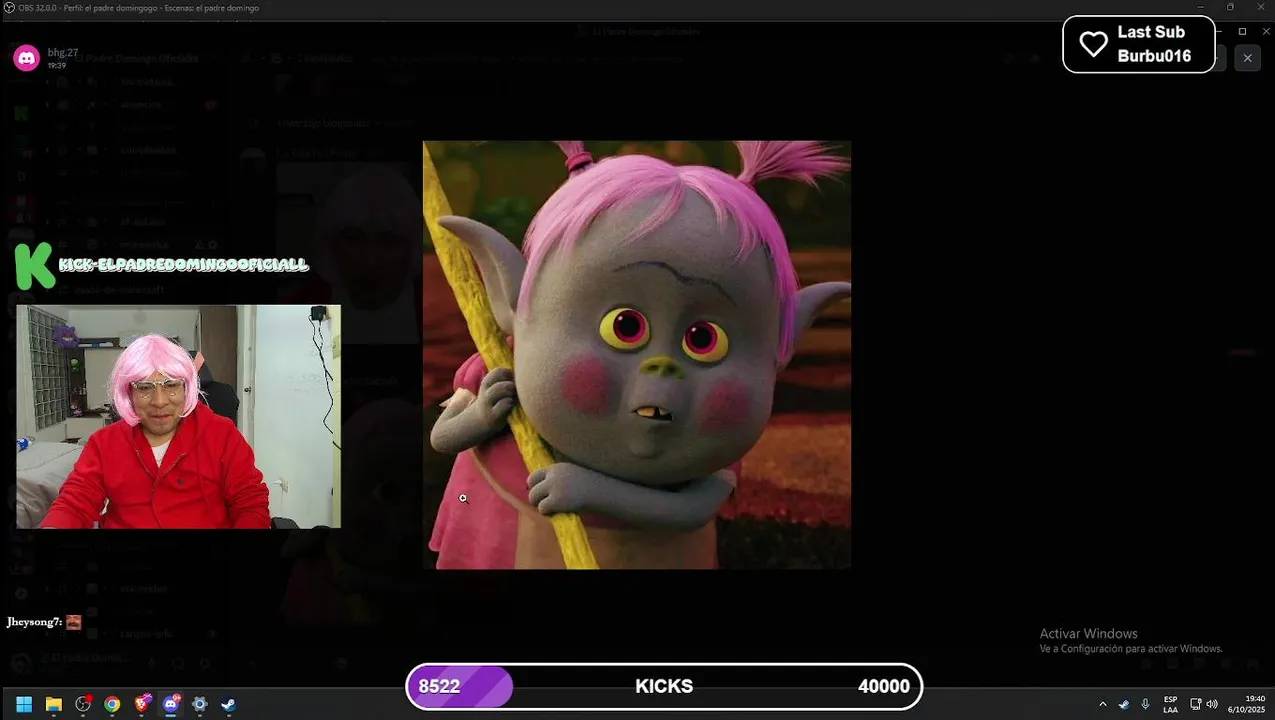Click the bhg.27 username label
Image resolution: width=1275 pixels, height=720 pixels.
tap(63, 52)
